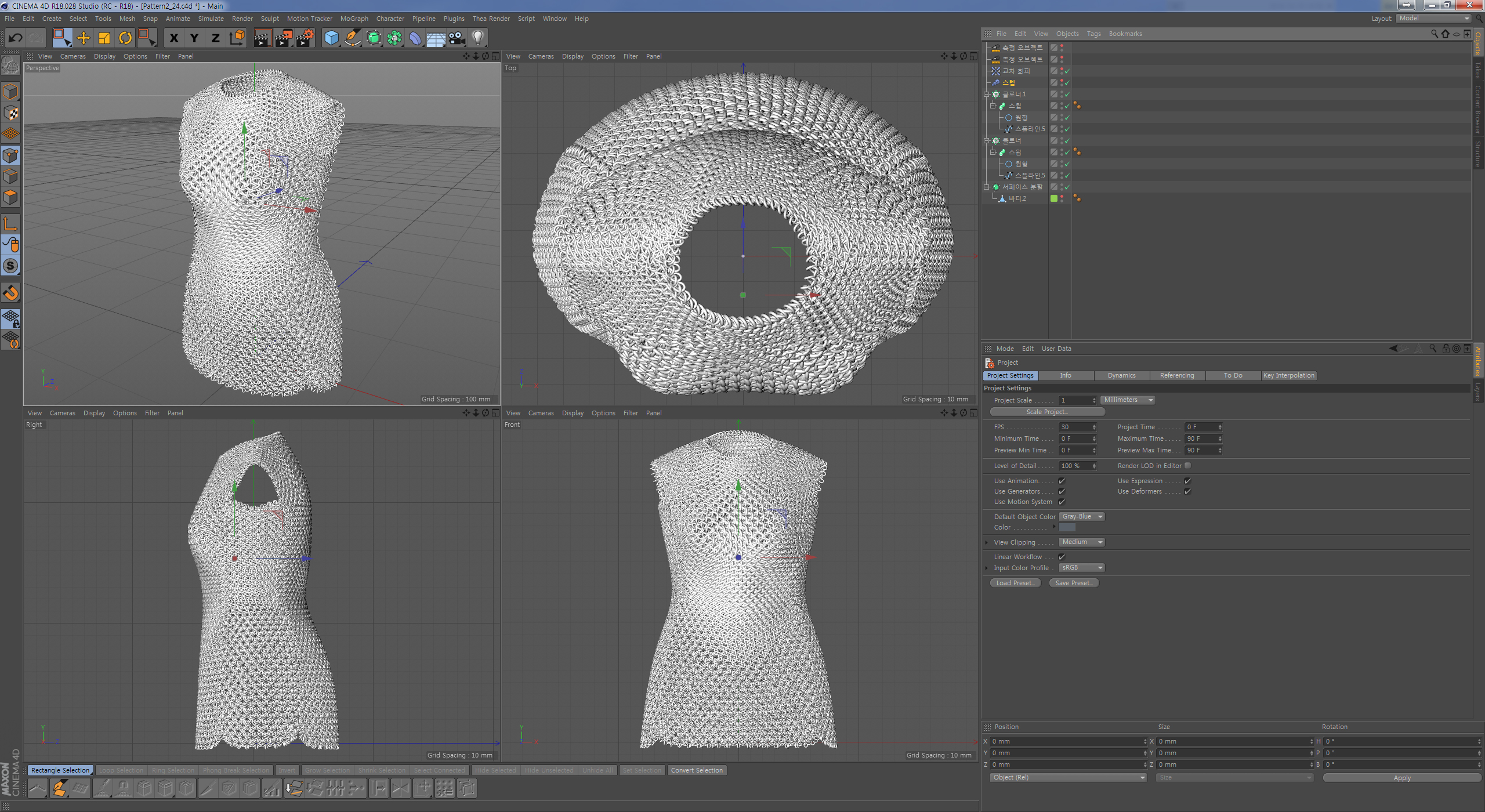
Task: Open the Simulate menu
Action: pyautogui.click(x=211, y=19)
